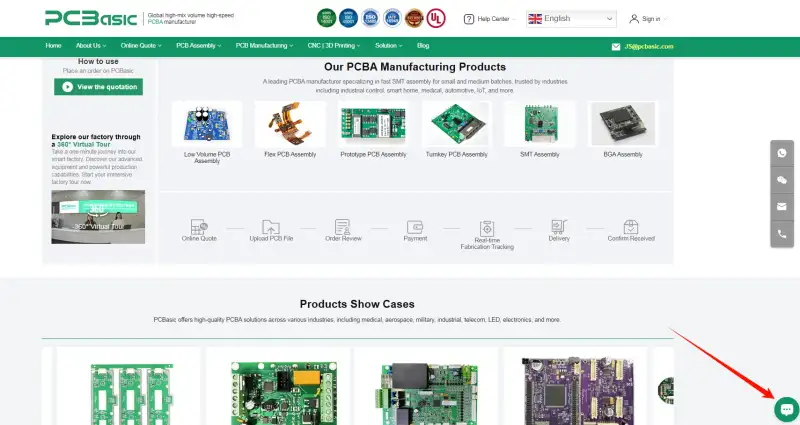Open the 360° Virtual Tour thumbnail

[98, 217]
